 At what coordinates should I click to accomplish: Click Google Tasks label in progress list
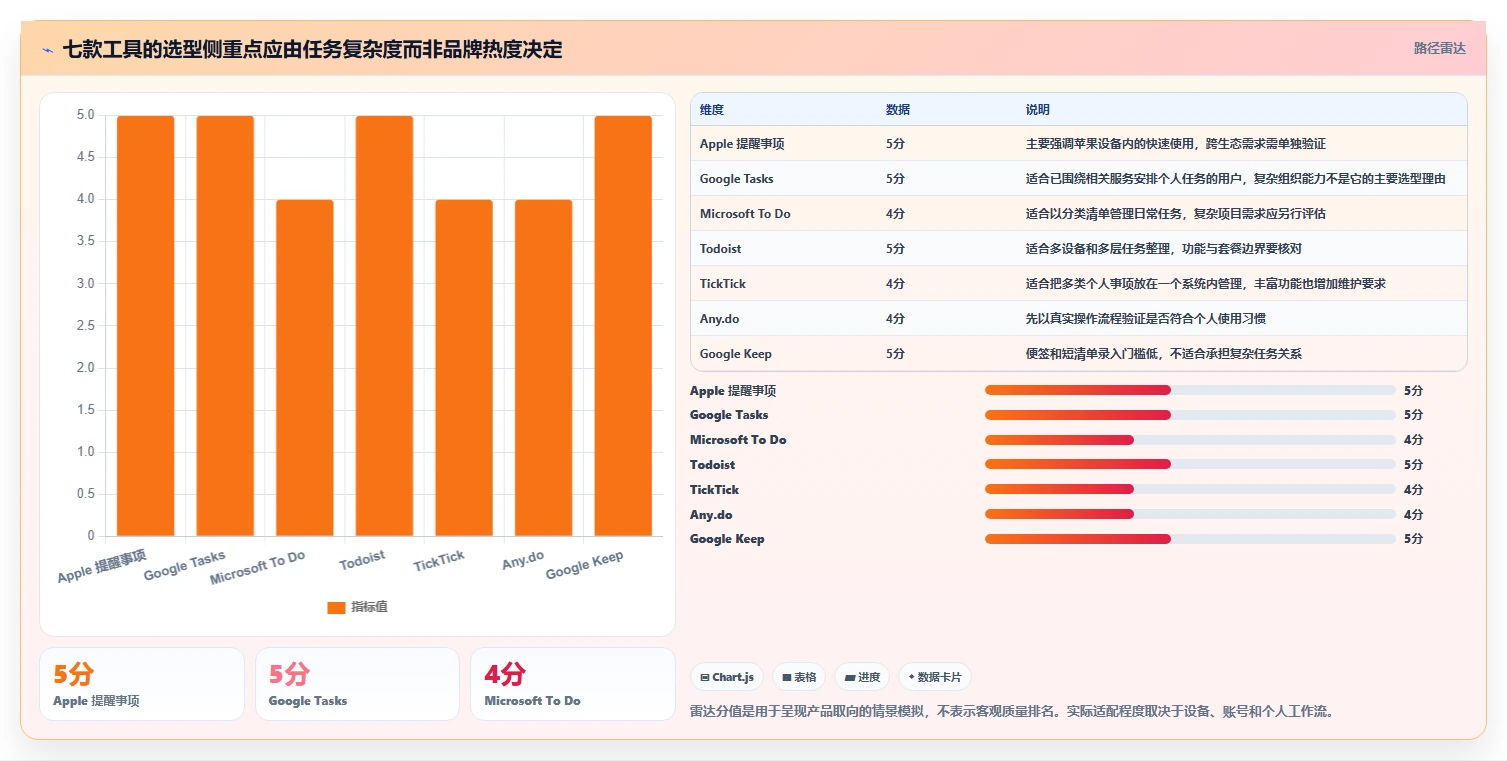point(729,415)
